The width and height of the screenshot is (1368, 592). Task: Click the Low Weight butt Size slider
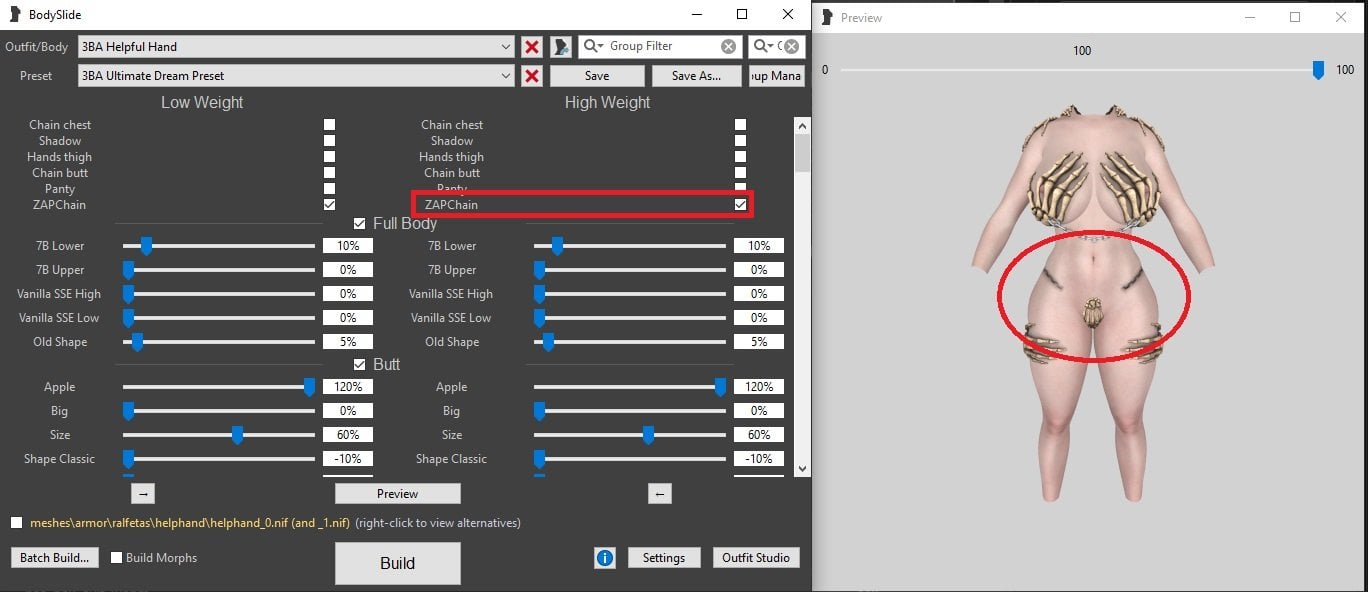click(x=219, y=435)
